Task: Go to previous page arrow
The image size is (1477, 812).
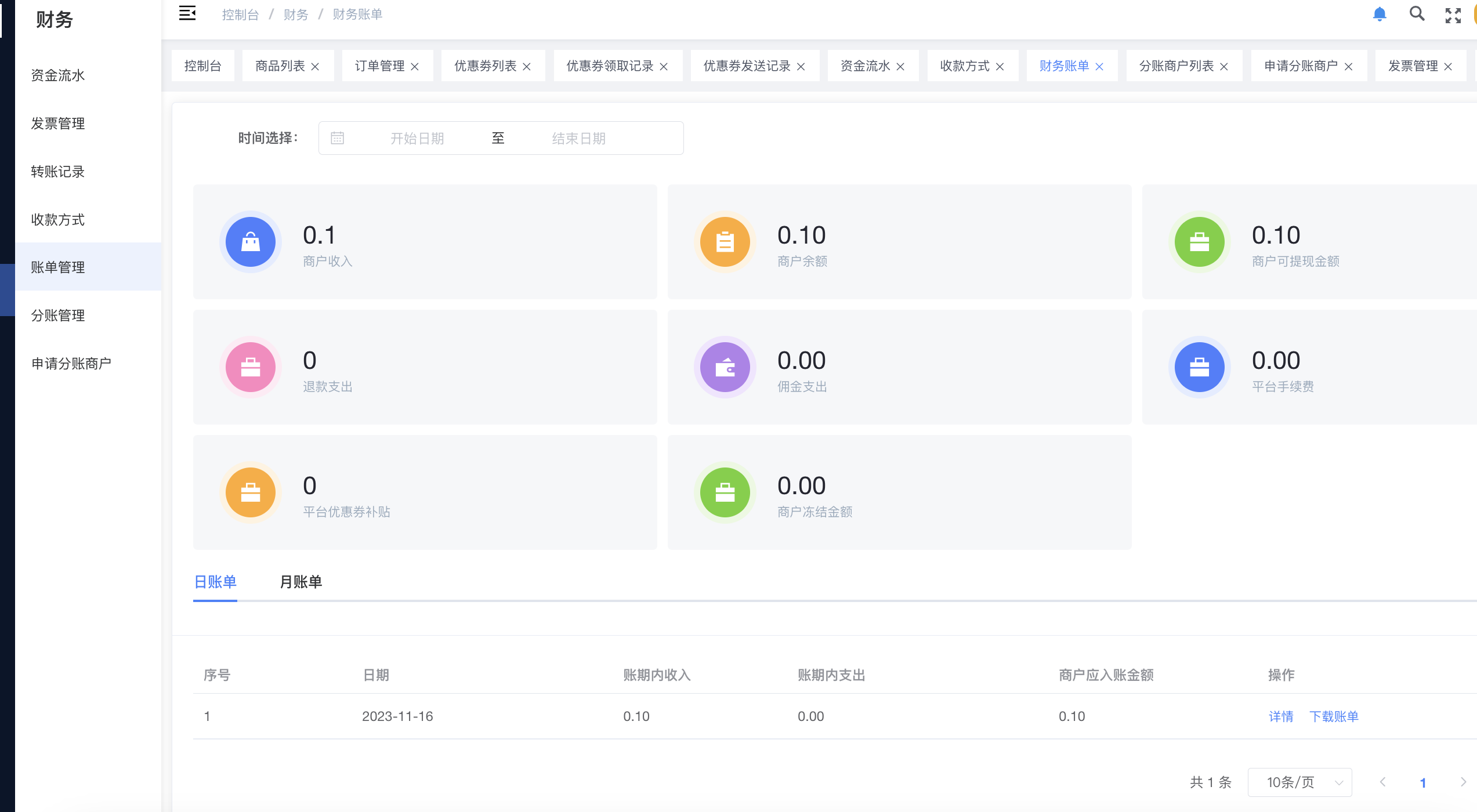Action: (1382, 782)
